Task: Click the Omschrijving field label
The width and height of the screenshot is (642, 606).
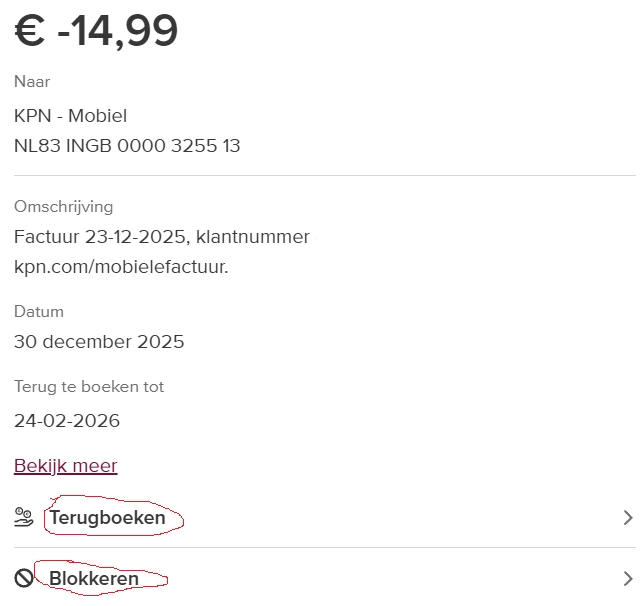Action: click(63, 207)
